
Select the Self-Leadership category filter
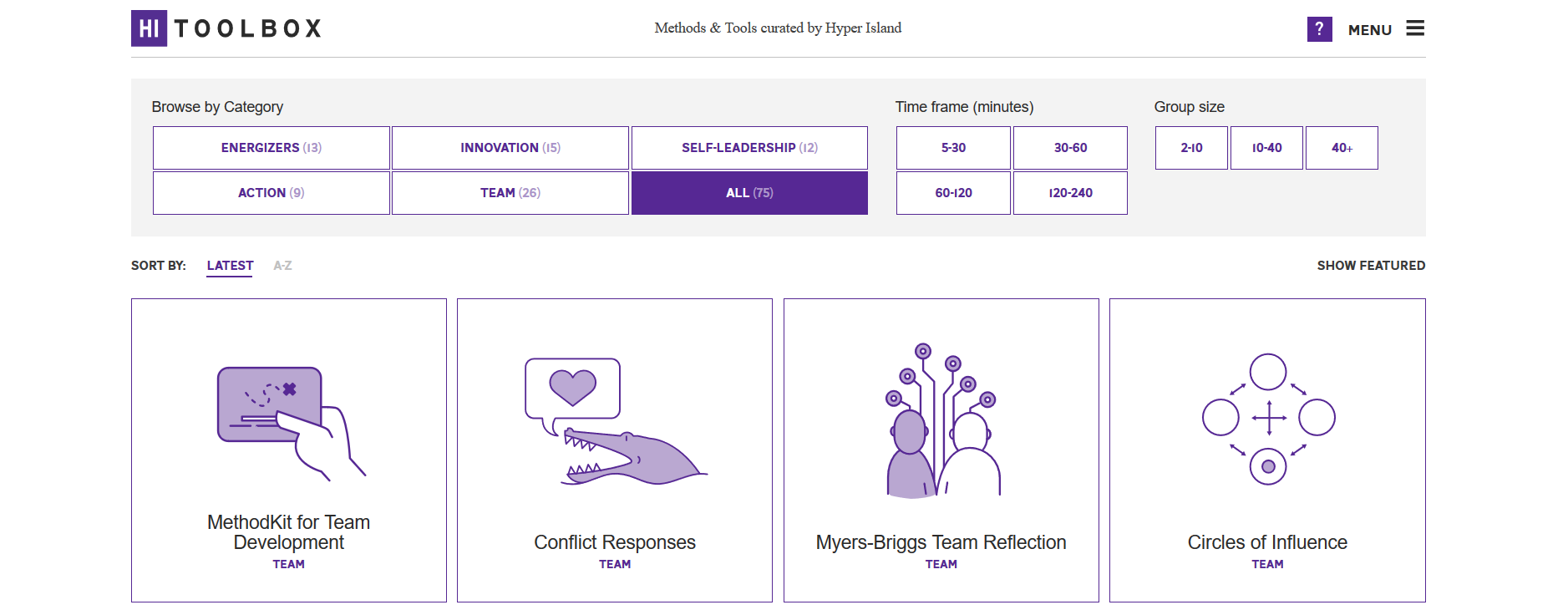[x=749, y=148]
